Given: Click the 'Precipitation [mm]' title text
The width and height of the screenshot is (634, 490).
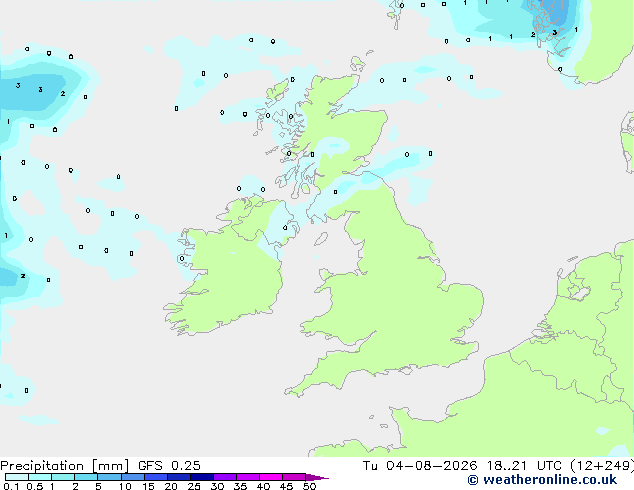Looking at the screenshot, I should (65, 466).
